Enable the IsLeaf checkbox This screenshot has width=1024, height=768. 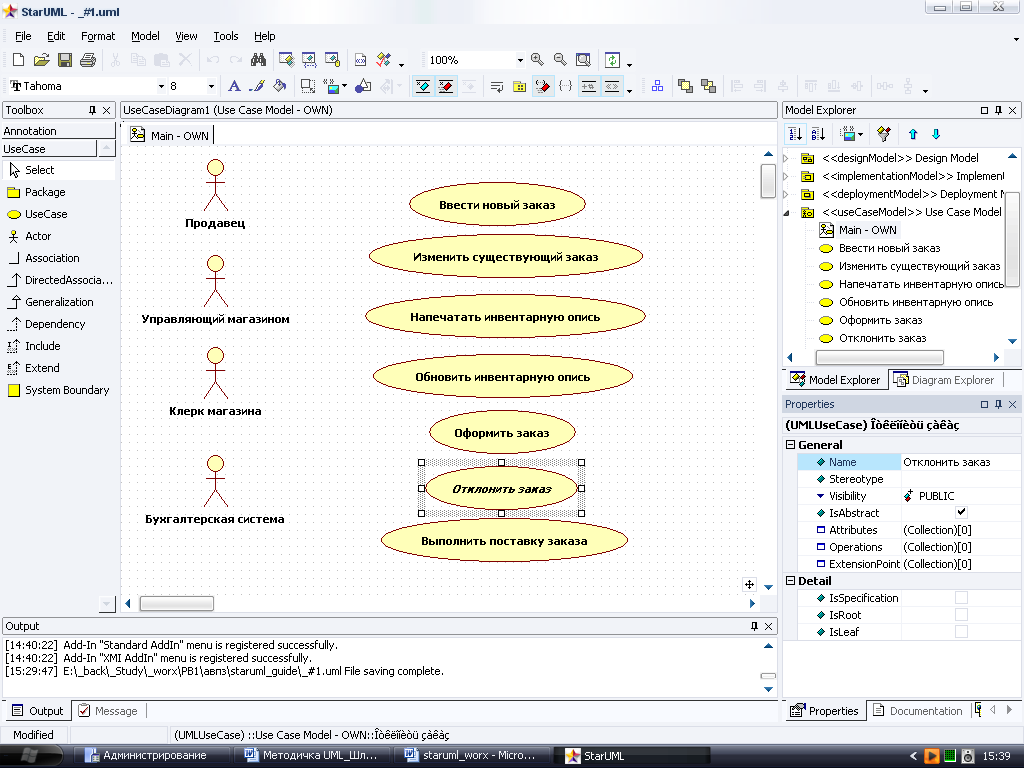click(x=961, y=632)
